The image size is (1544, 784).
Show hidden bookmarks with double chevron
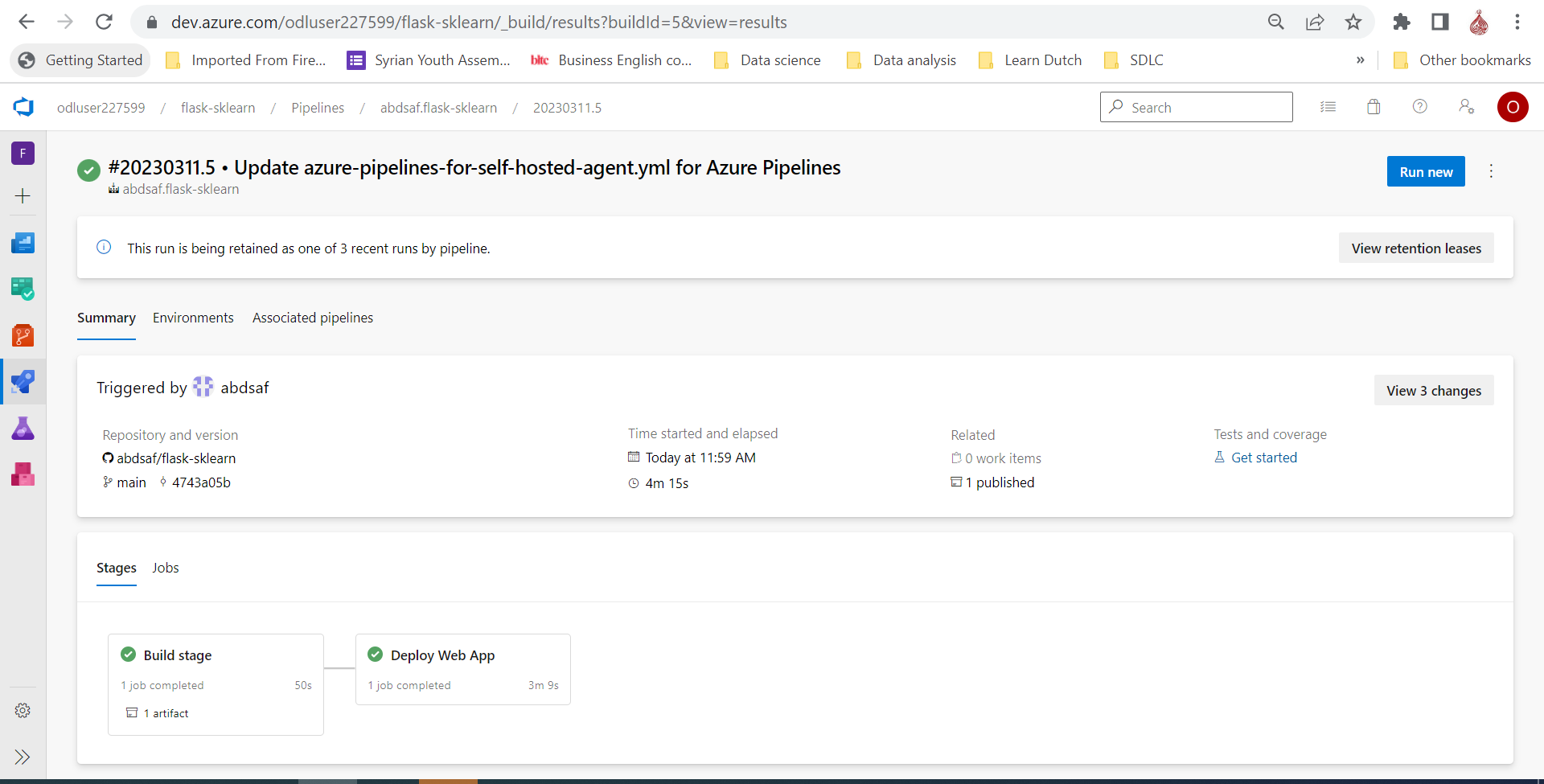point(1361,60)
